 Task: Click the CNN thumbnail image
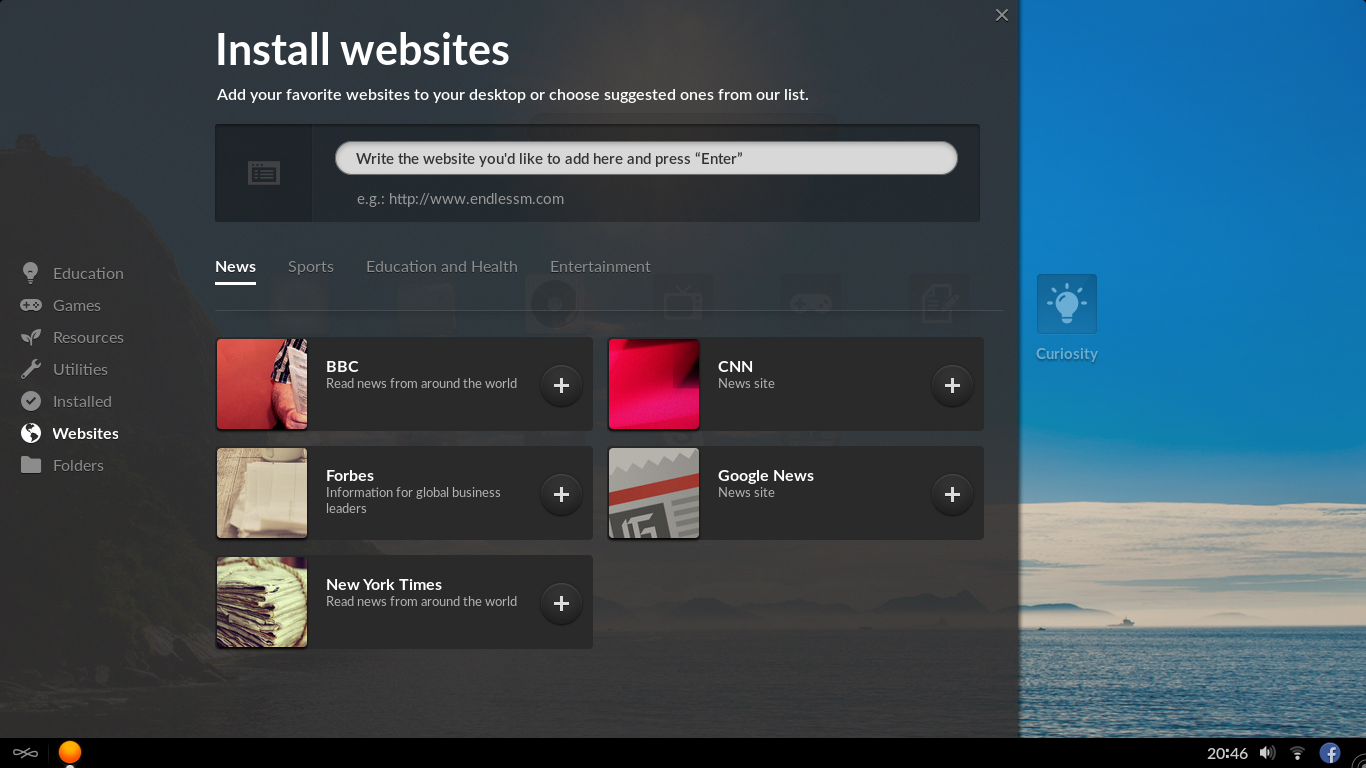[x=654, y=384]
